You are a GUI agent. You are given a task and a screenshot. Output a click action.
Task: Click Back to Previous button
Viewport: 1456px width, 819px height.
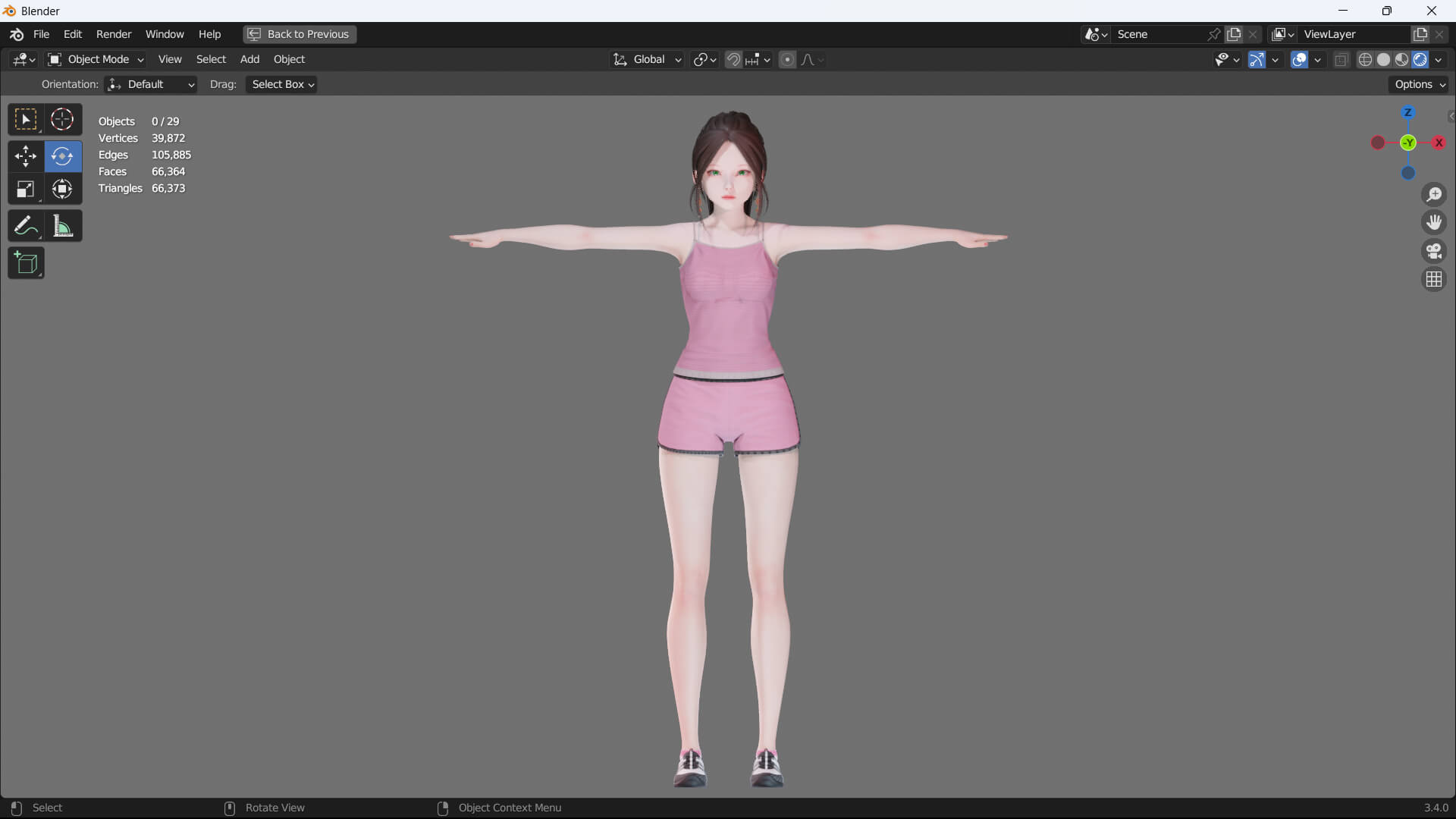pyautogui.click(x=300, y=34)
